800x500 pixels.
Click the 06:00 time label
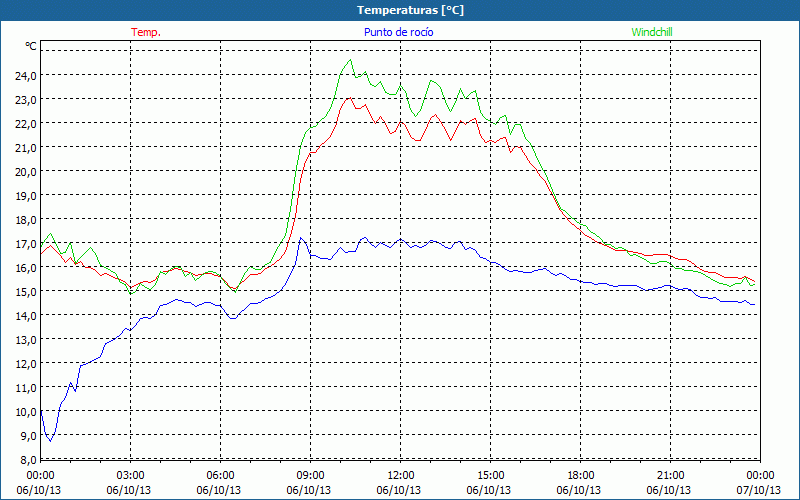click(x=220, y=476)
